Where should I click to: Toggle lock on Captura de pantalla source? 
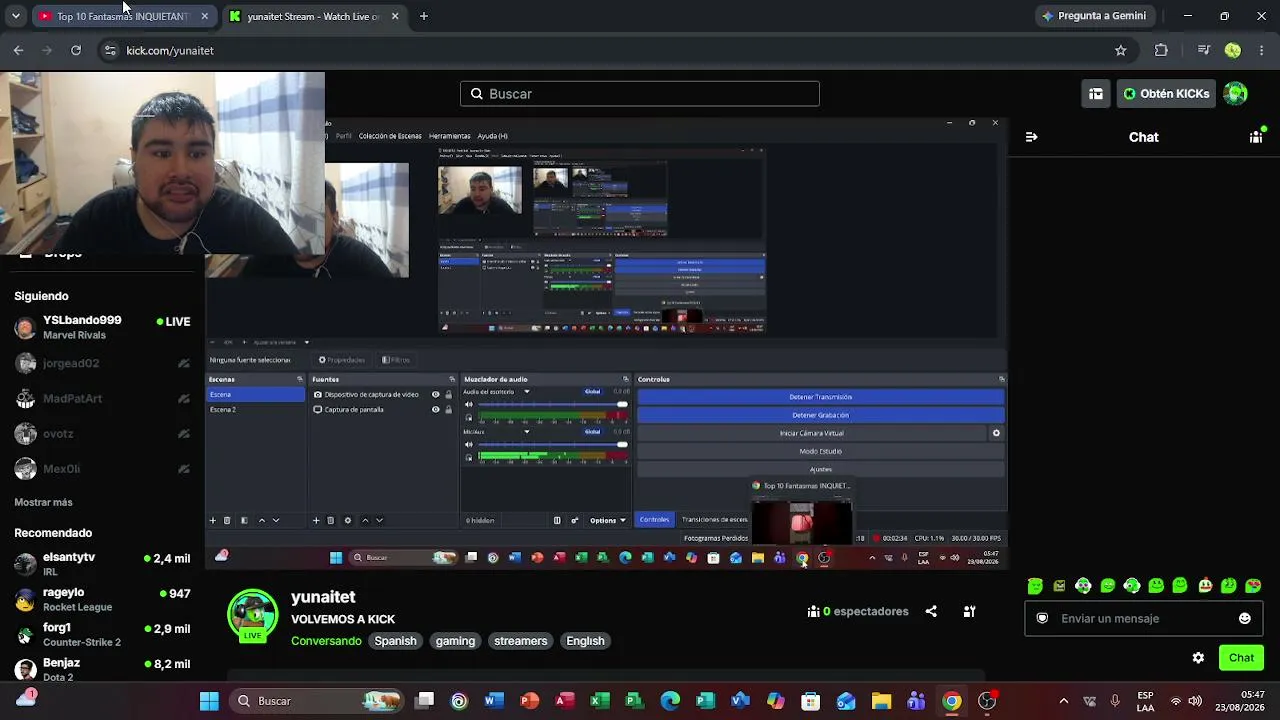(x=448, y=409)
